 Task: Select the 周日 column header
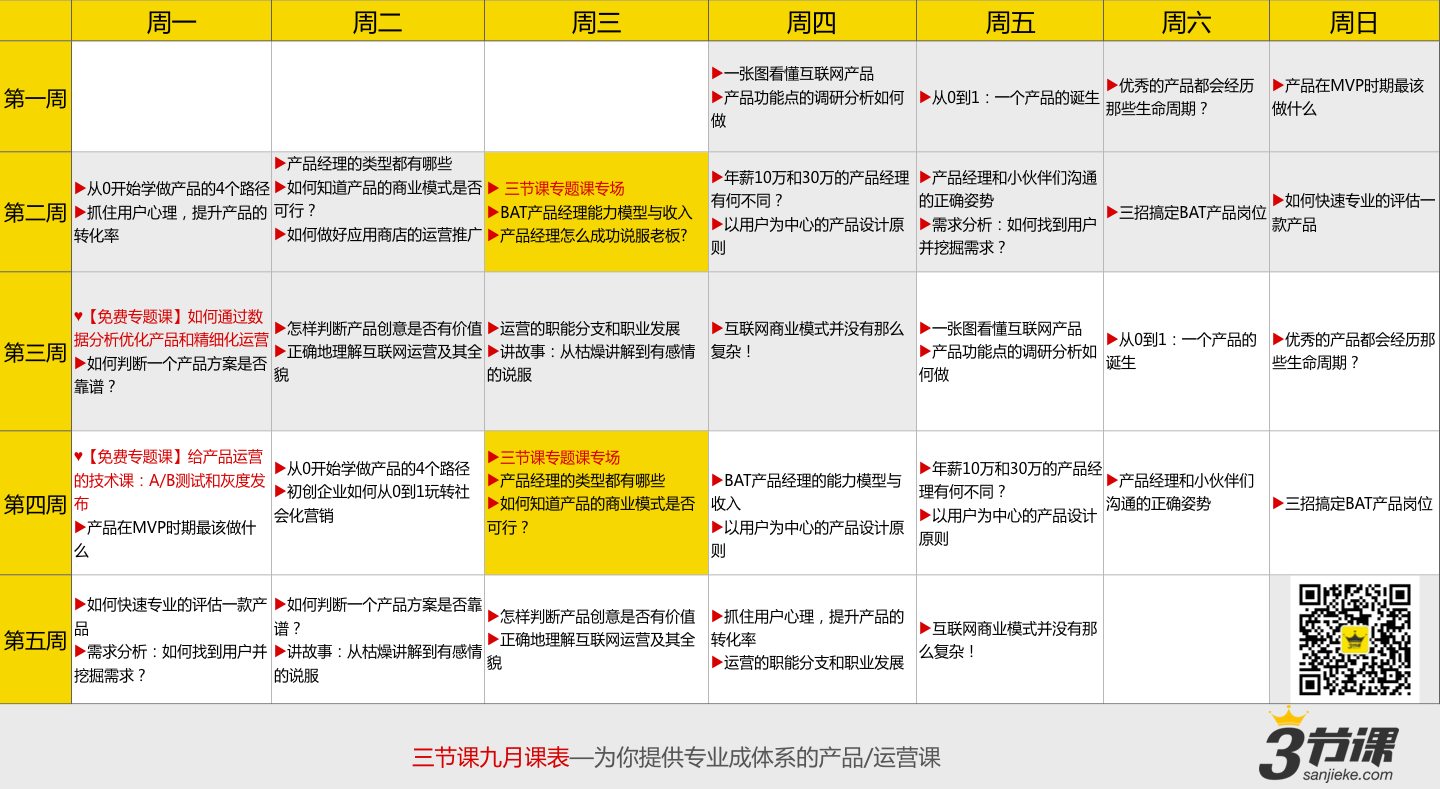point(1354,22)
